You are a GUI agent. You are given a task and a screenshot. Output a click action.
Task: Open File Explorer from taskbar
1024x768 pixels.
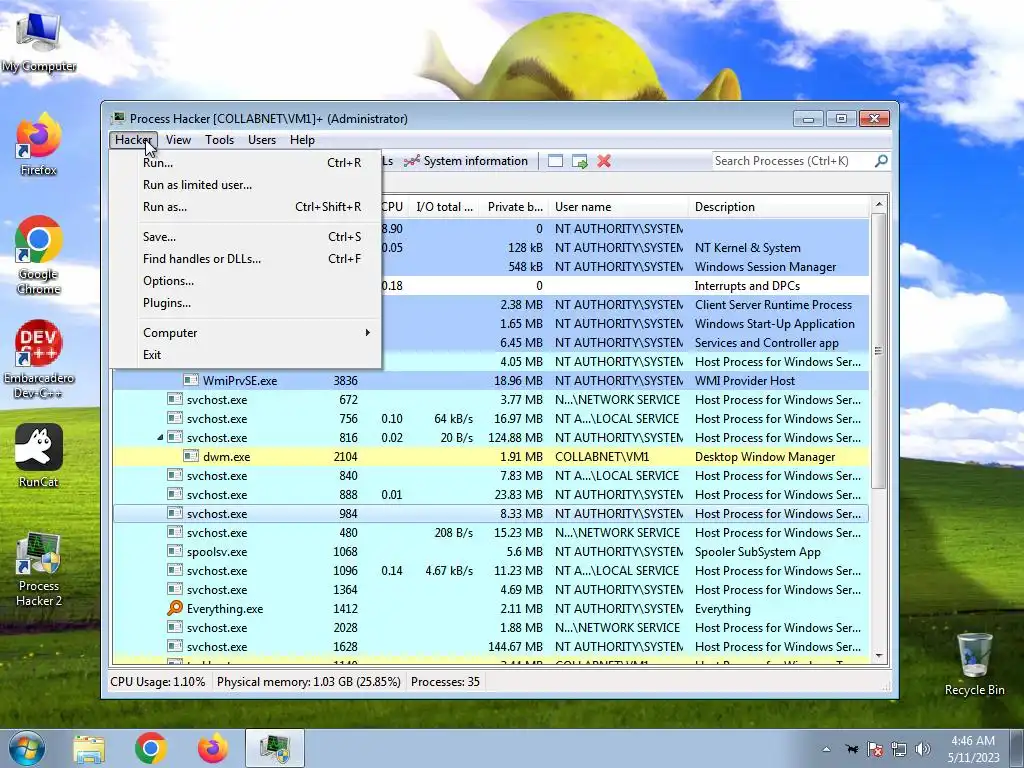89,749
